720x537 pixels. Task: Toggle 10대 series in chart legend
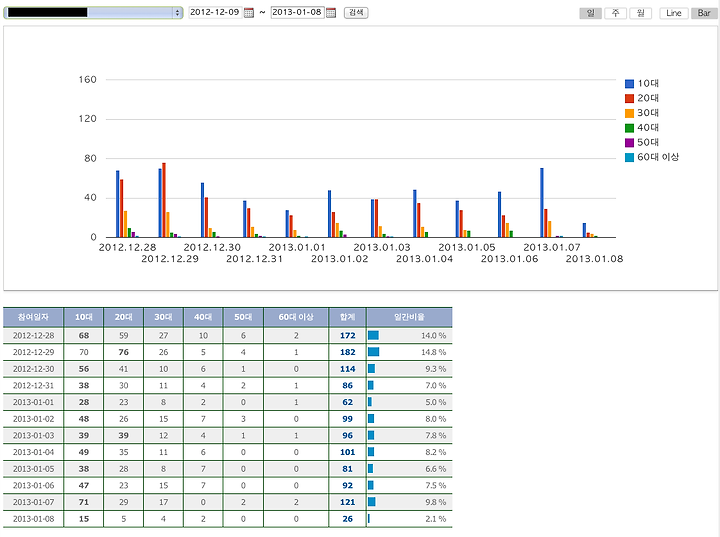click(642, 84)
